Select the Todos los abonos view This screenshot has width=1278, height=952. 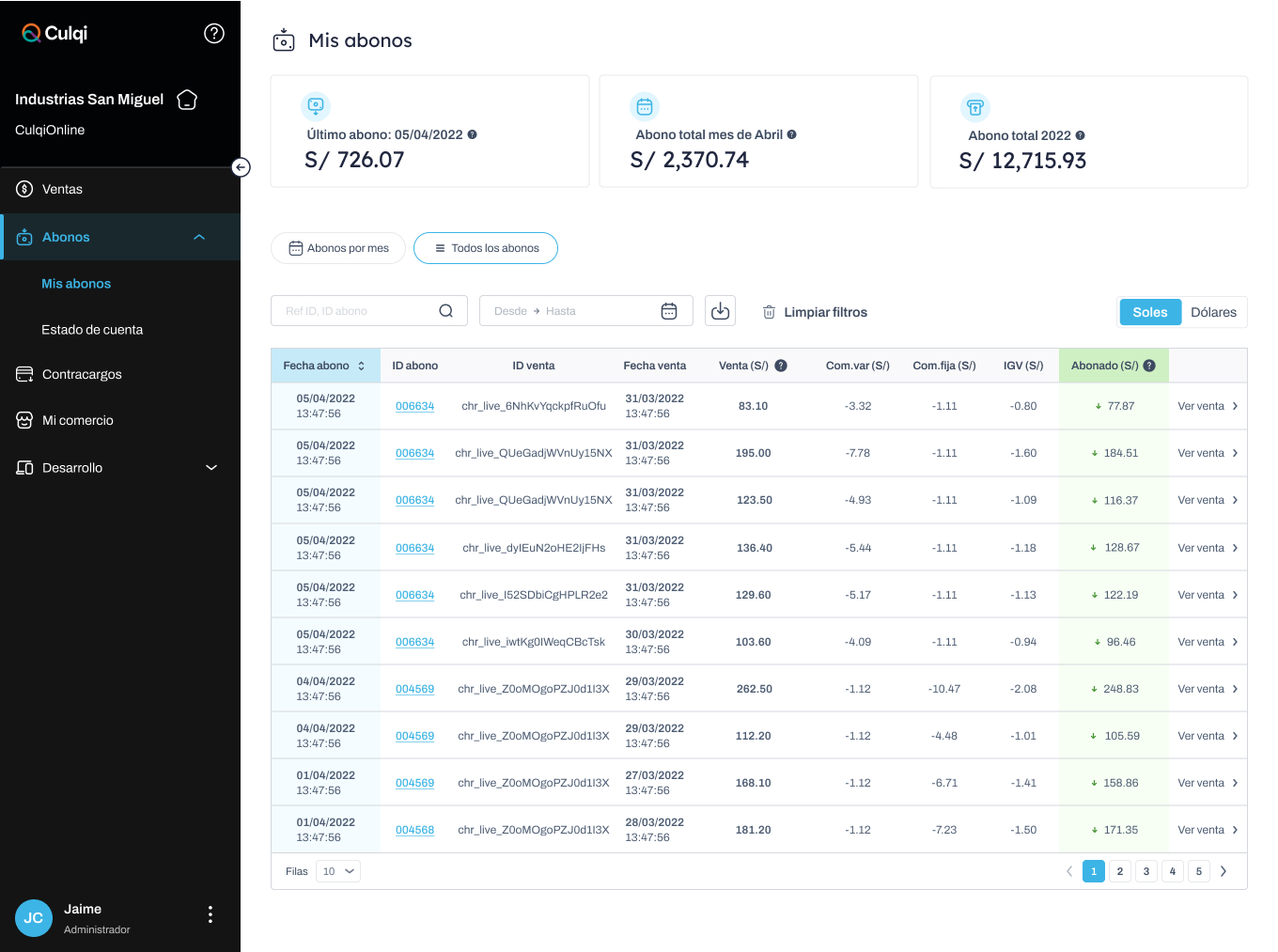(x=486, y=248)
